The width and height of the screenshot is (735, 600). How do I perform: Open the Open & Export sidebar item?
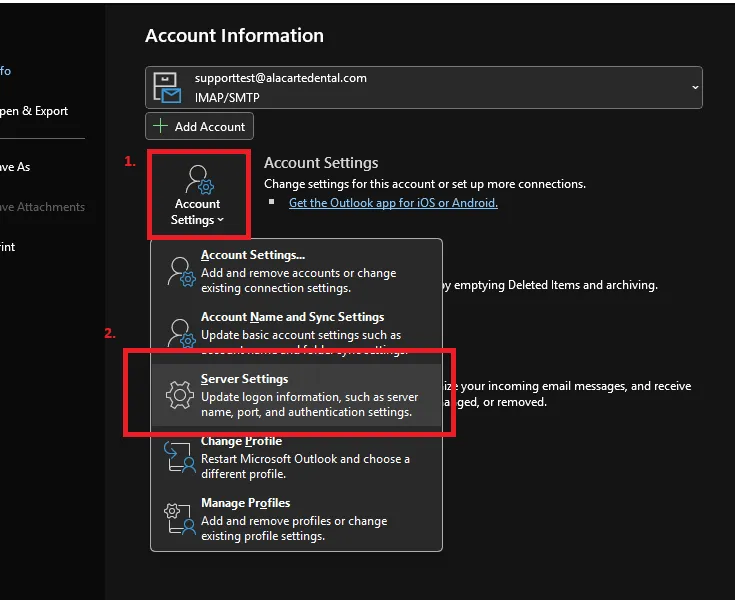pos(34,111)
